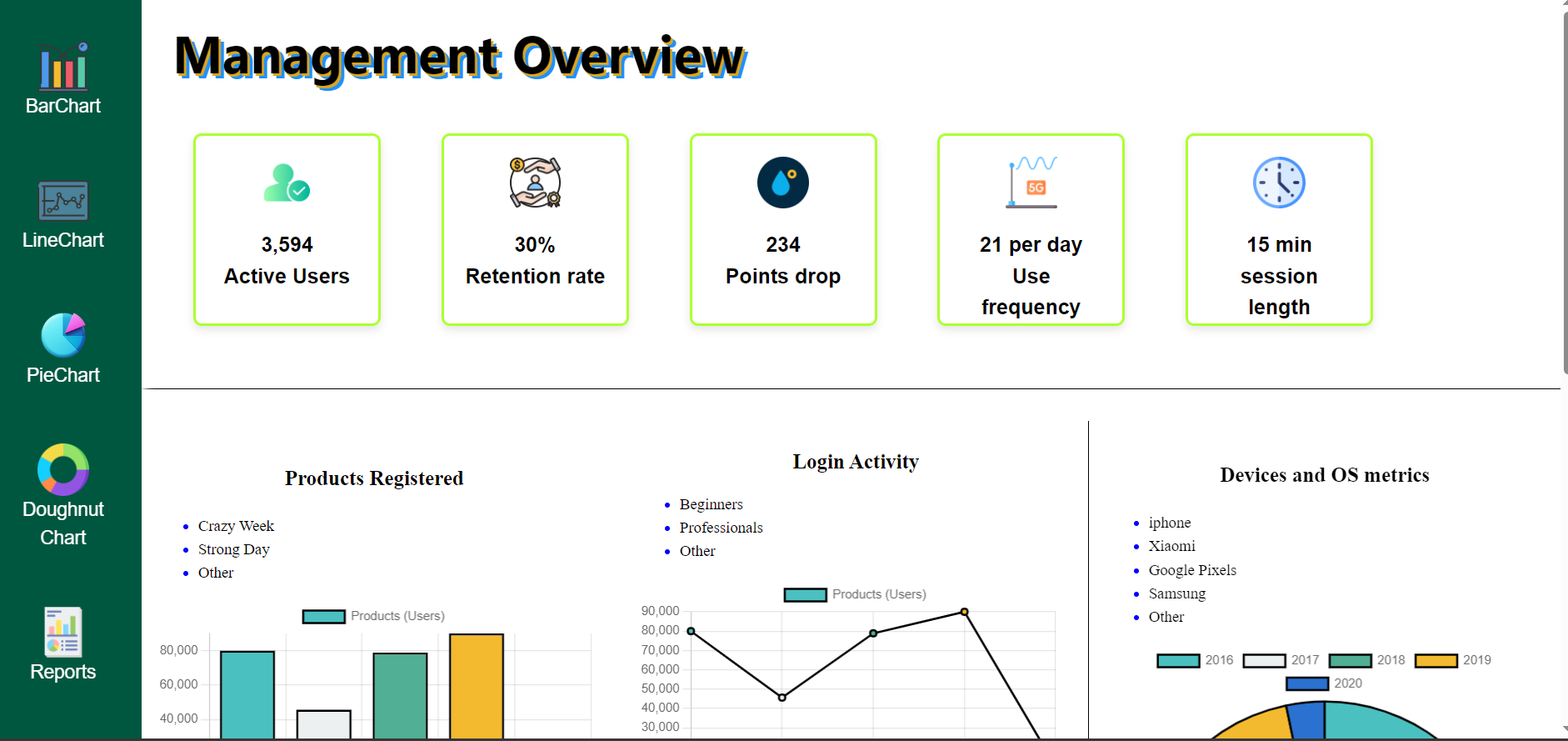
Task: Click the lowest white point on line chart
Action: [782, 698]
